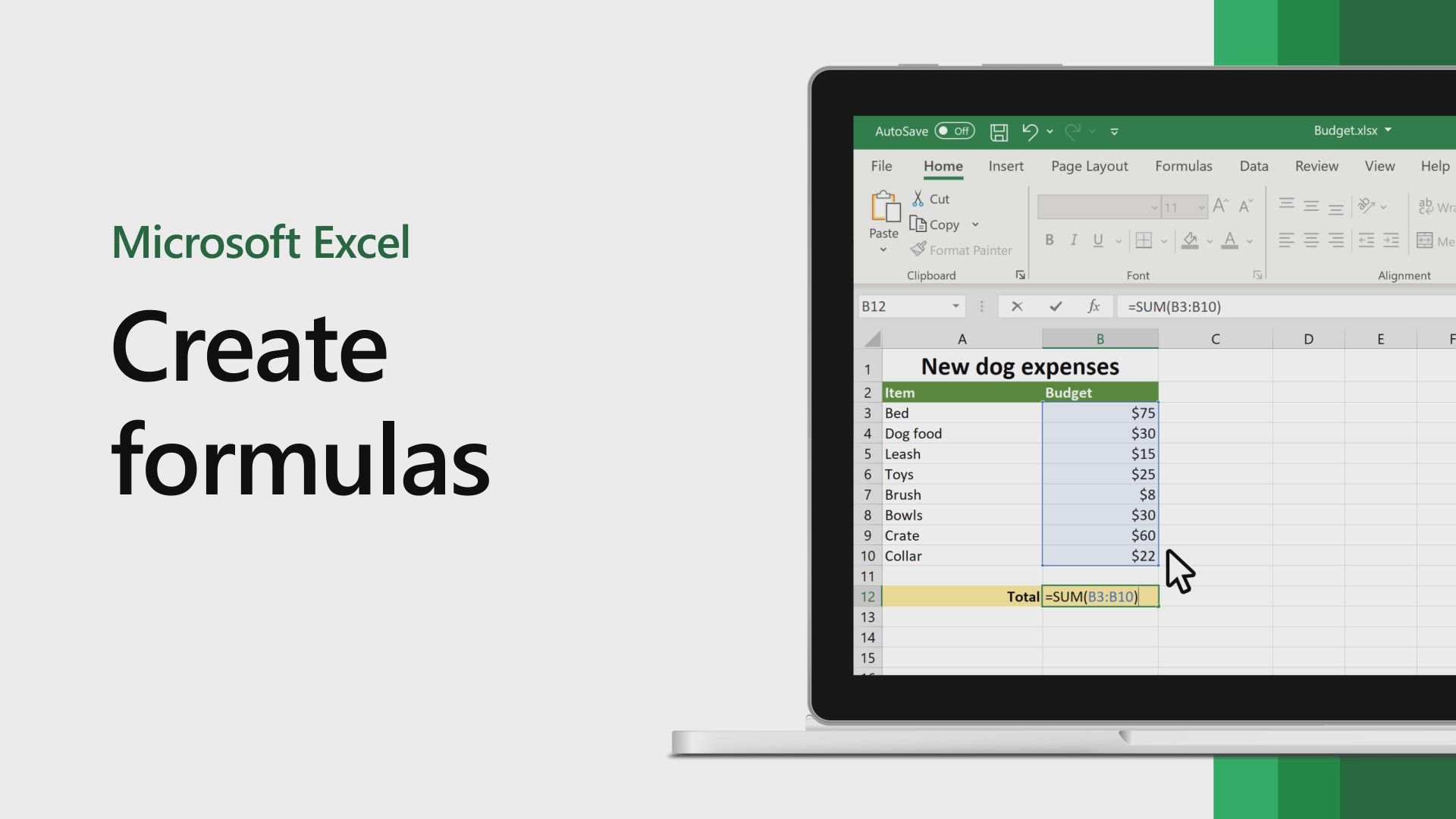The height and width of the screenshot is (819, 1456).
Task: Click cell B3 containing $75
Action: pyautogui.click(x=1099, y=412)
